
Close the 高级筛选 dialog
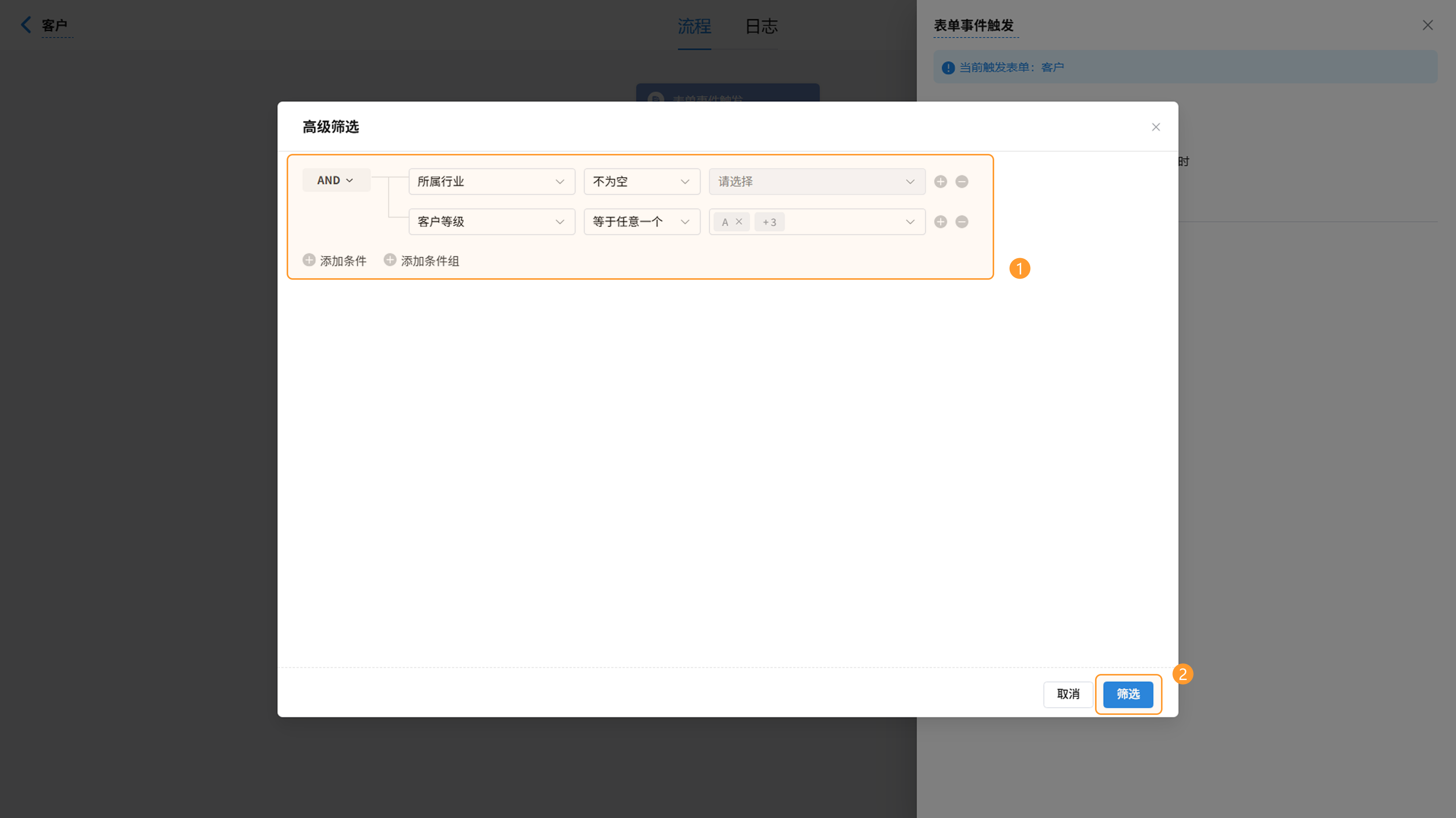pyautogui.click(x=1156, y=127)
